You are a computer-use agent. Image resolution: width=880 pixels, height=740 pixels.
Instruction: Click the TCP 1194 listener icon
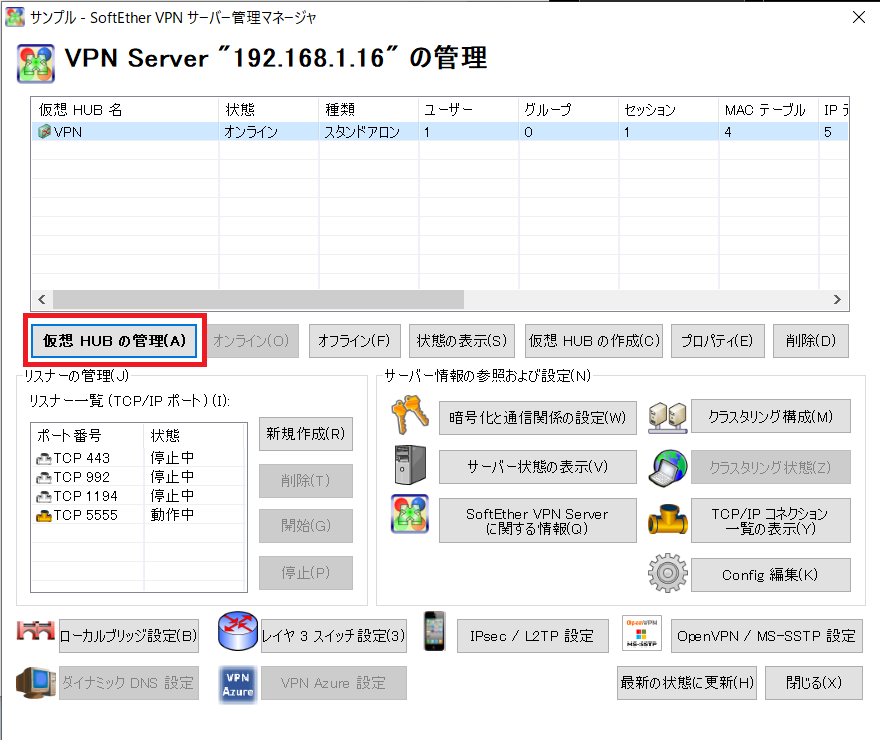click(x=44, y=497)
